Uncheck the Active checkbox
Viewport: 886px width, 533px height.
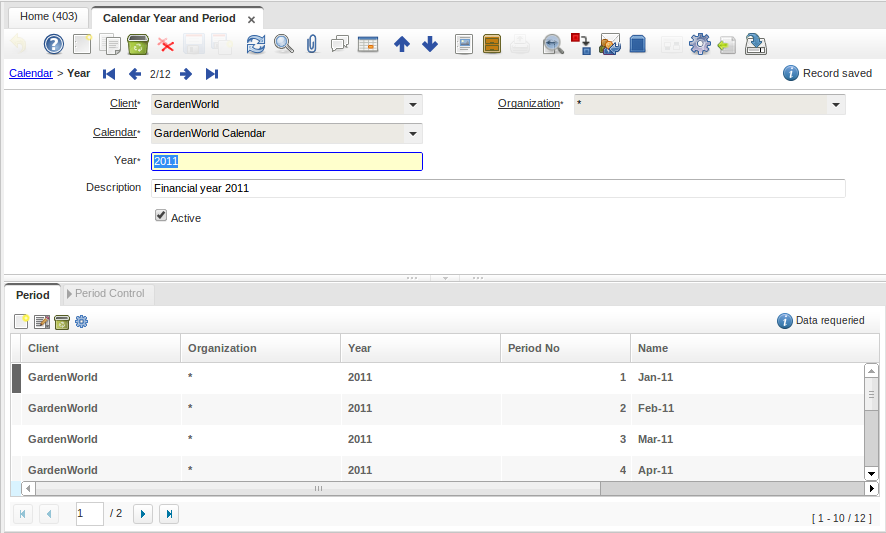(161, 216)
